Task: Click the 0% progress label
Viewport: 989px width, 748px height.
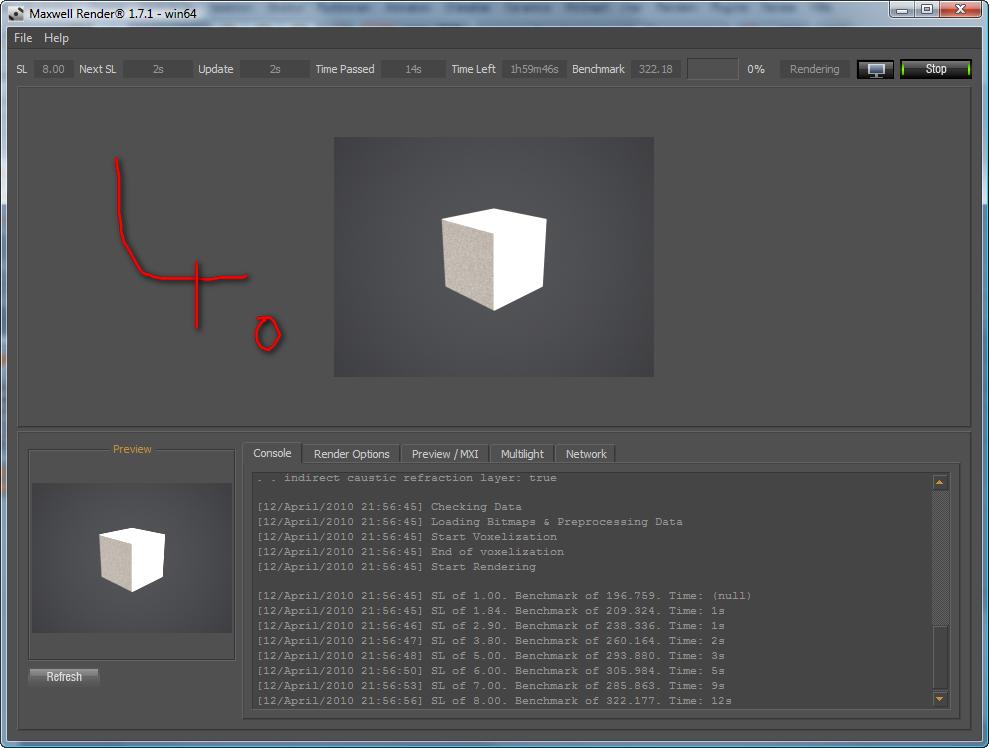Action: (x=756, y=69)
